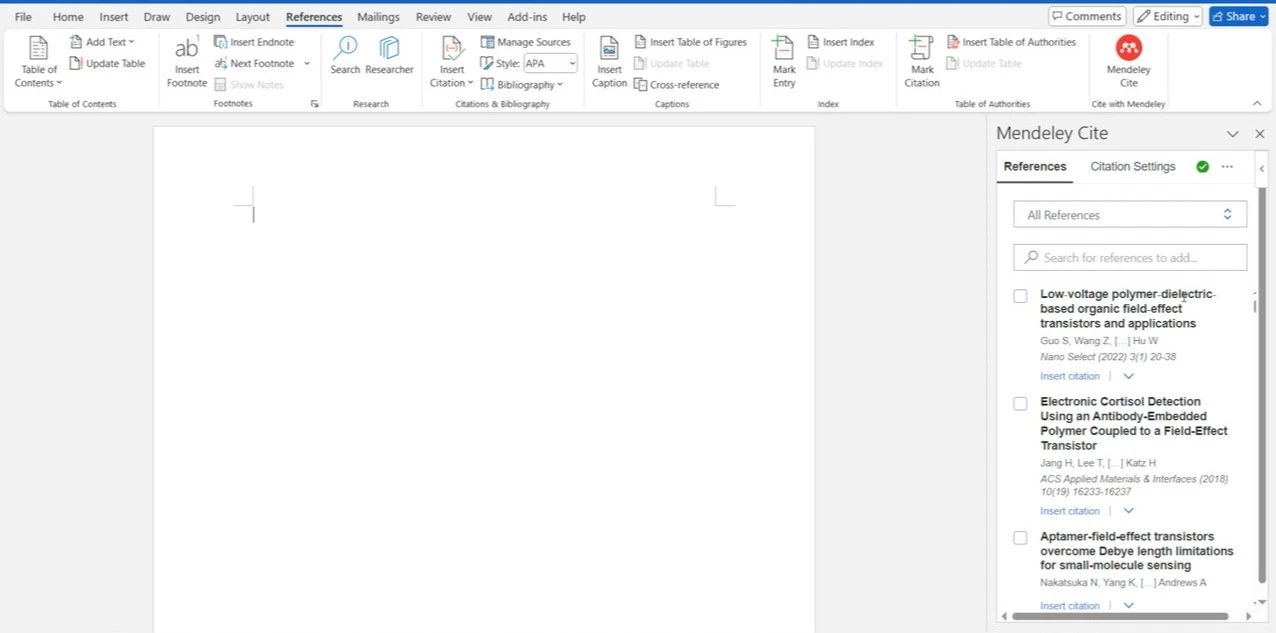Open the Next Footnote dropdown arrow
The image size is (1276, 633).
coord(307,63)
